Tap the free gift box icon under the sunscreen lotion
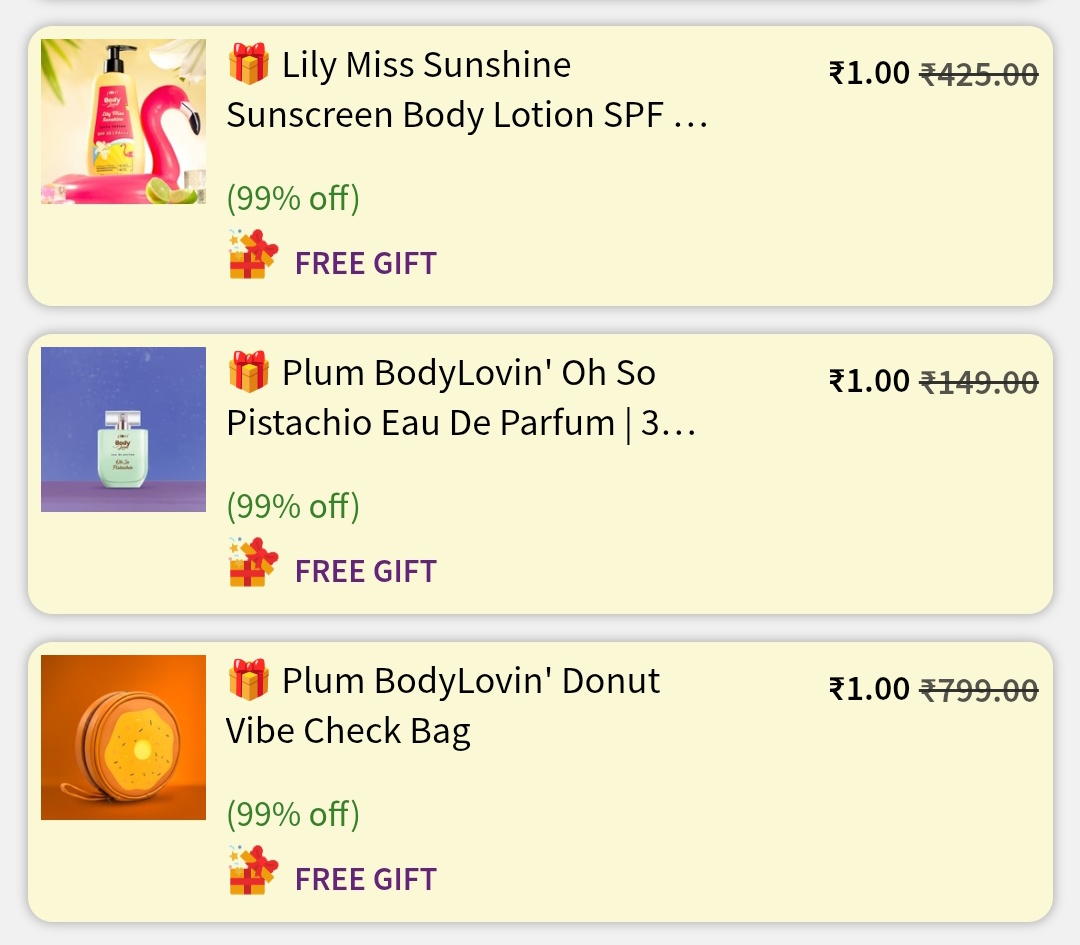Screen dimensions: 1080x945 [x=253, y=256]
